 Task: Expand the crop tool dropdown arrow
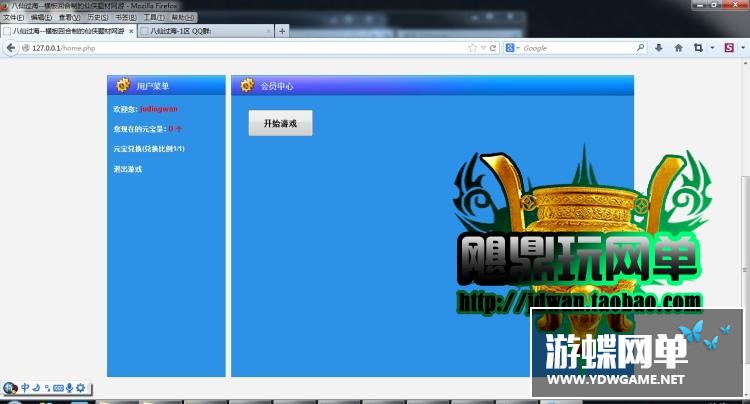[x=712, y=48]
